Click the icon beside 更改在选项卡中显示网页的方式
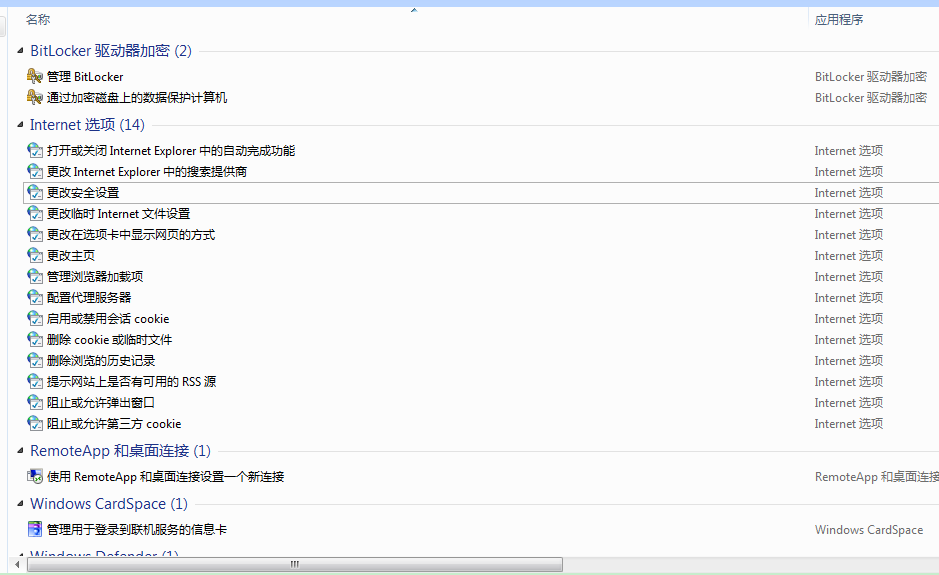The width and height of the screenshot is (939, 575). pyautogui.click(x=35, y=234)
